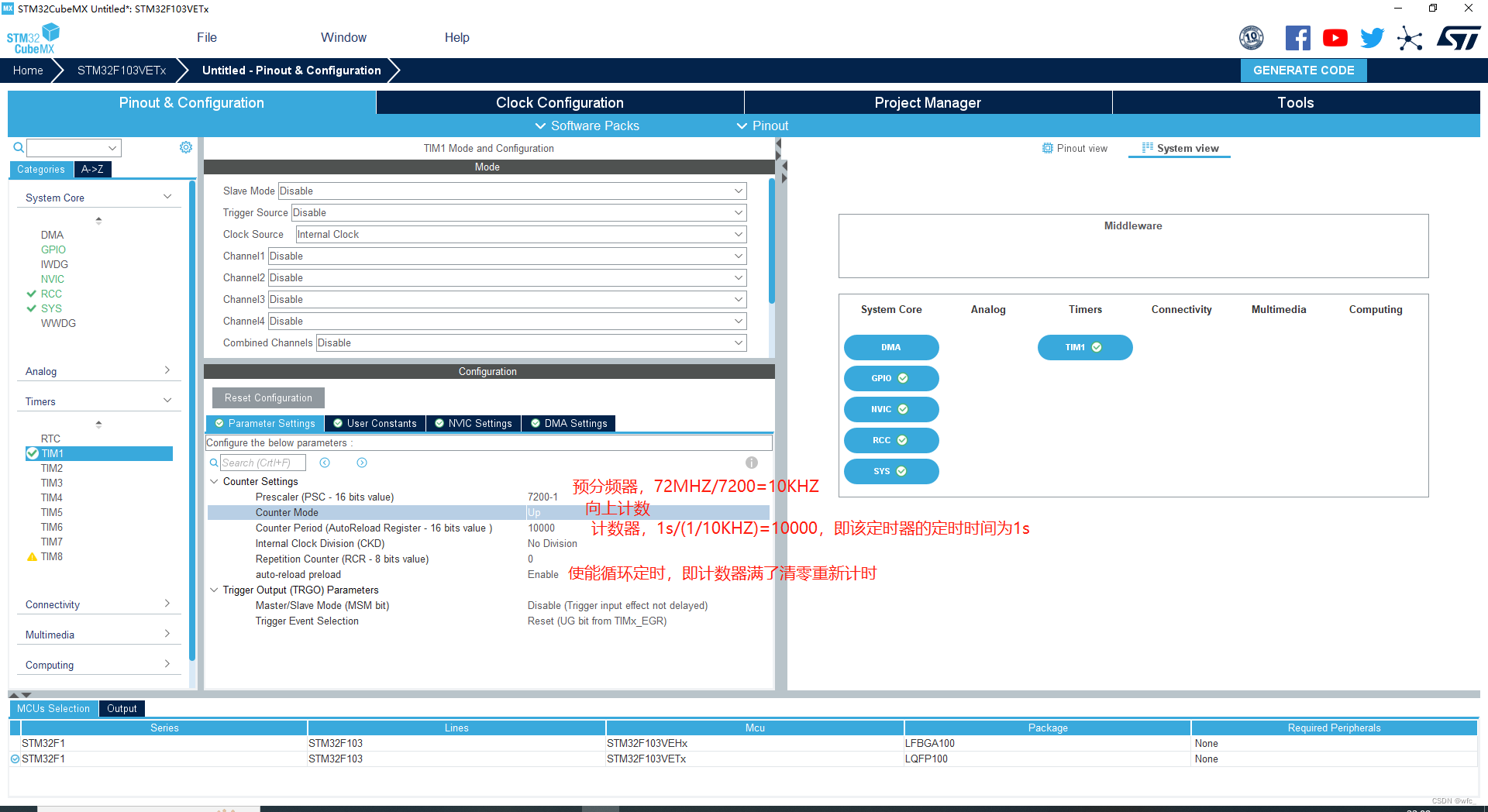The height and width of the screenshot is (812, 1488).
Task: Collapse bottom panel with down arrow
Action: [26, 695]
